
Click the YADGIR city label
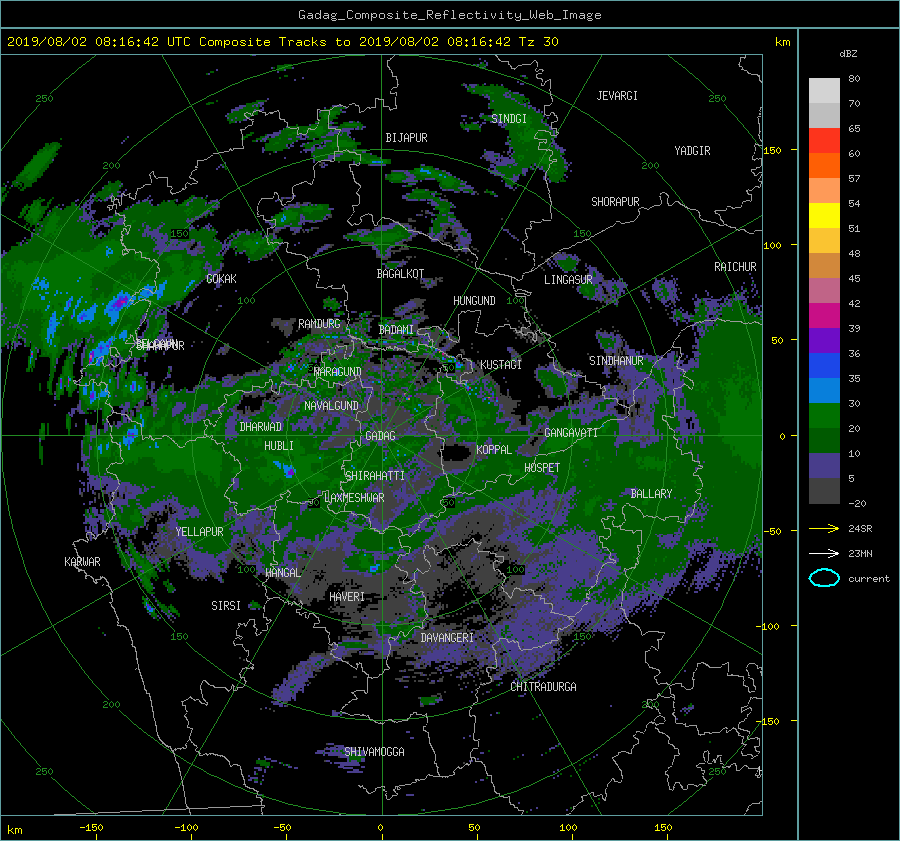click(692, 151)
